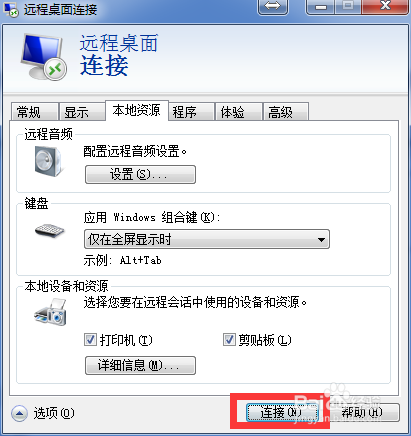Image resolution: width=411 pixels, height=436 pixels.
Task: Click the speaker icon in 远程音频 section
Action: click(x=48, y=161)
